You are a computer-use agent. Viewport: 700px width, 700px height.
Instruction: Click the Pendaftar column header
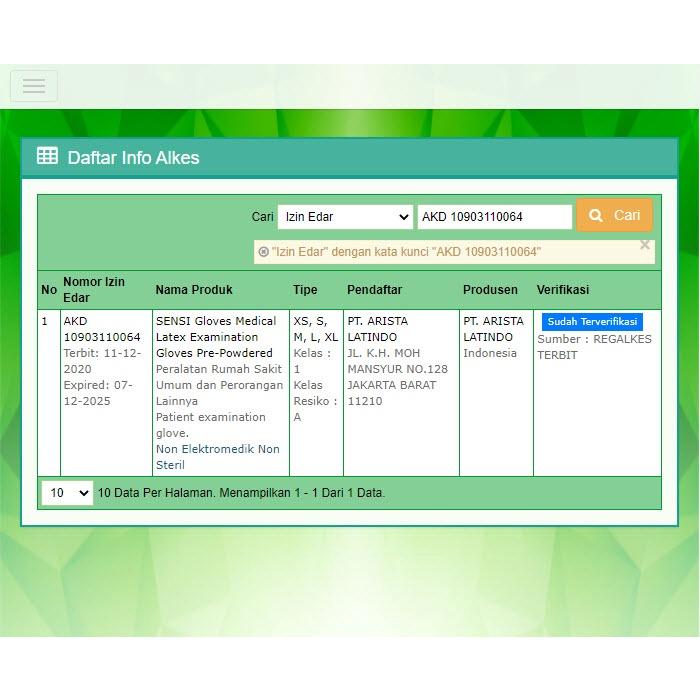click(374, 290)
